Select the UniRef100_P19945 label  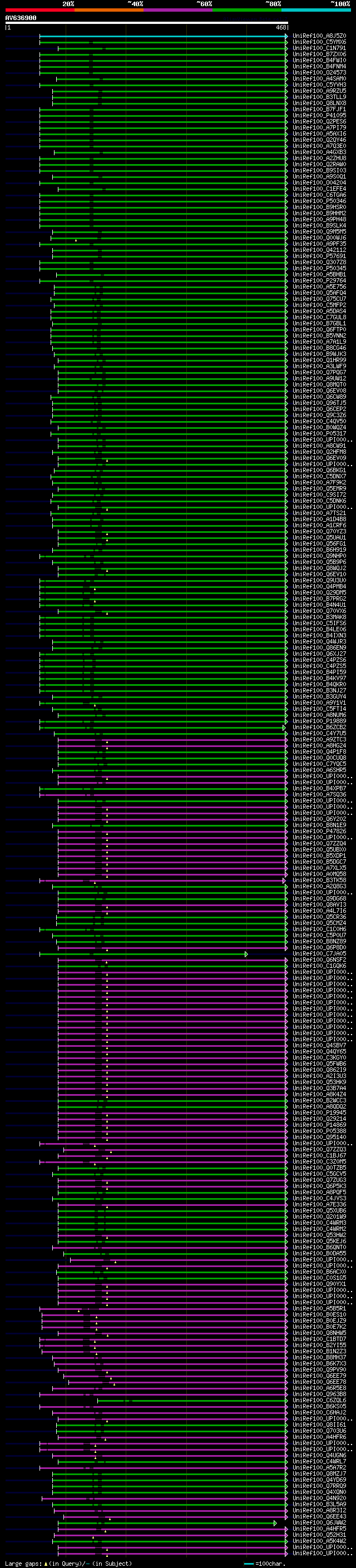(x=319, y=1112)
